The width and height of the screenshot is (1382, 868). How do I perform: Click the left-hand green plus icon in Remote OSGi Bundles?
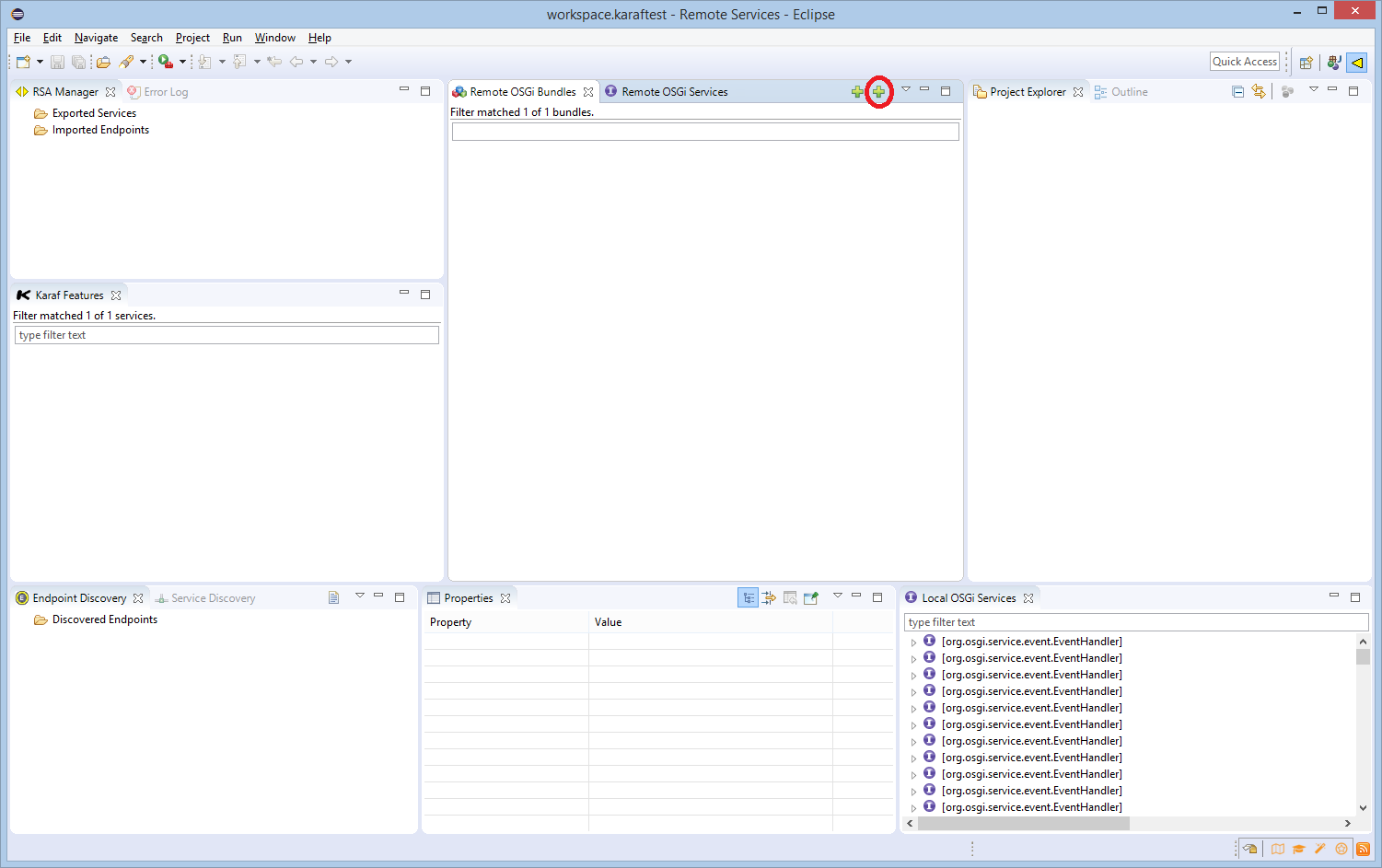tap(857, 91)
